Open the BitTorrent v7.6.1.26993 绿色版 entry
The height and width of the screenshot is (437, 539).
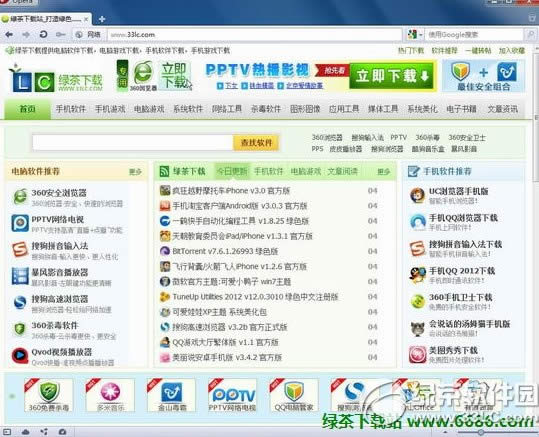click(225, 251)
